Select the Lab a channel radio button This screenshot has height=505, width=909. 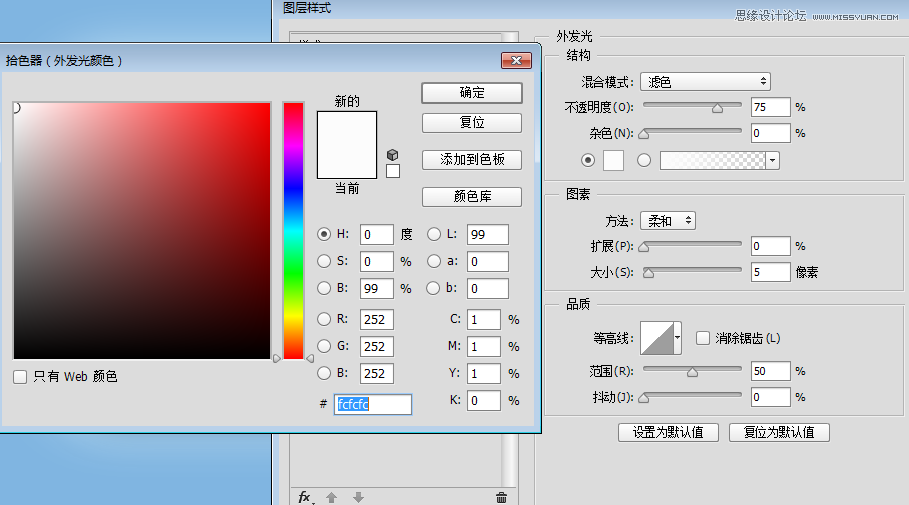[x=434, y=261]
